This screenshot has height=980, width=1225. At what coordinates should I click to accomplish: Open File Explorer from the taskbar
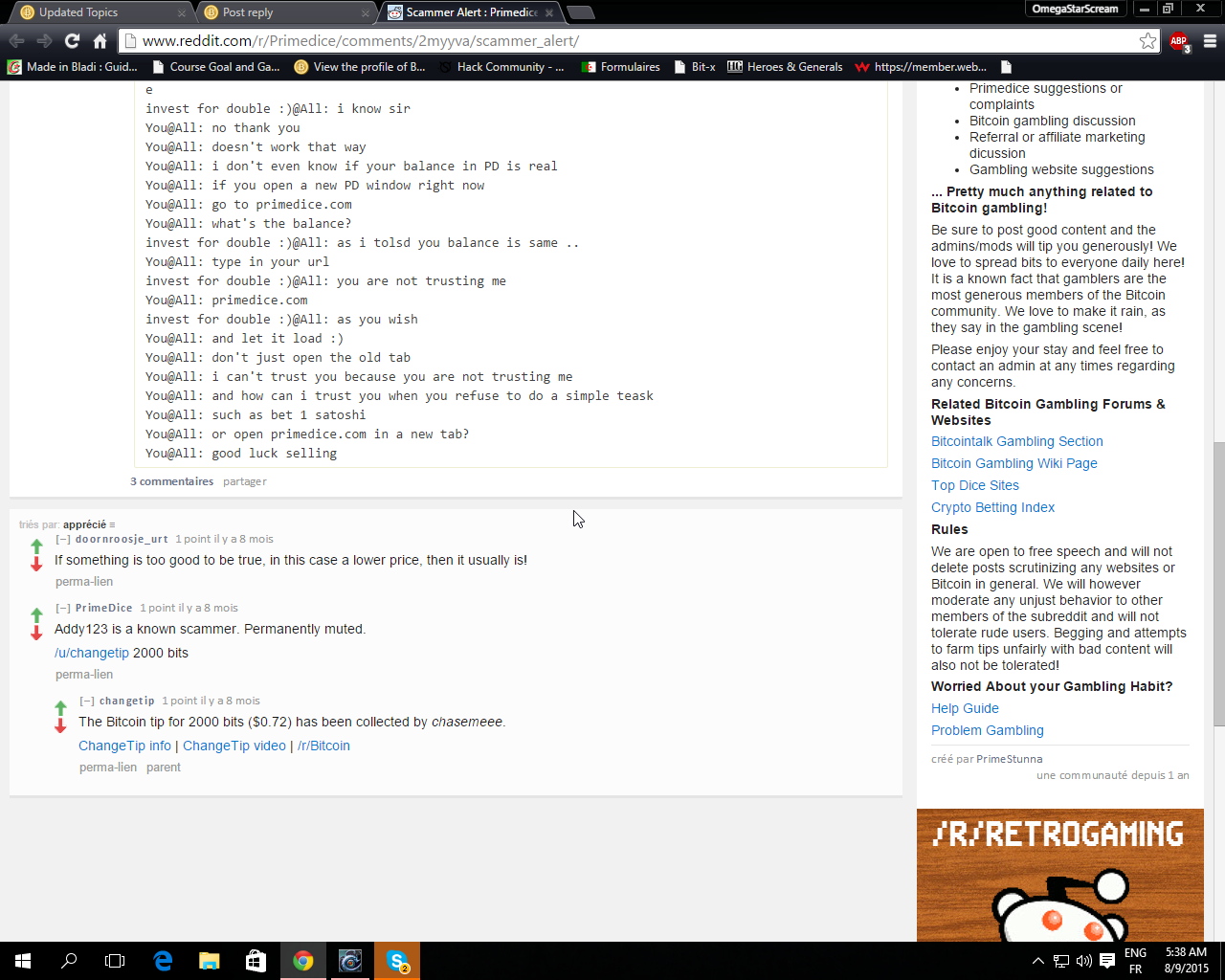tap(209, 961)
